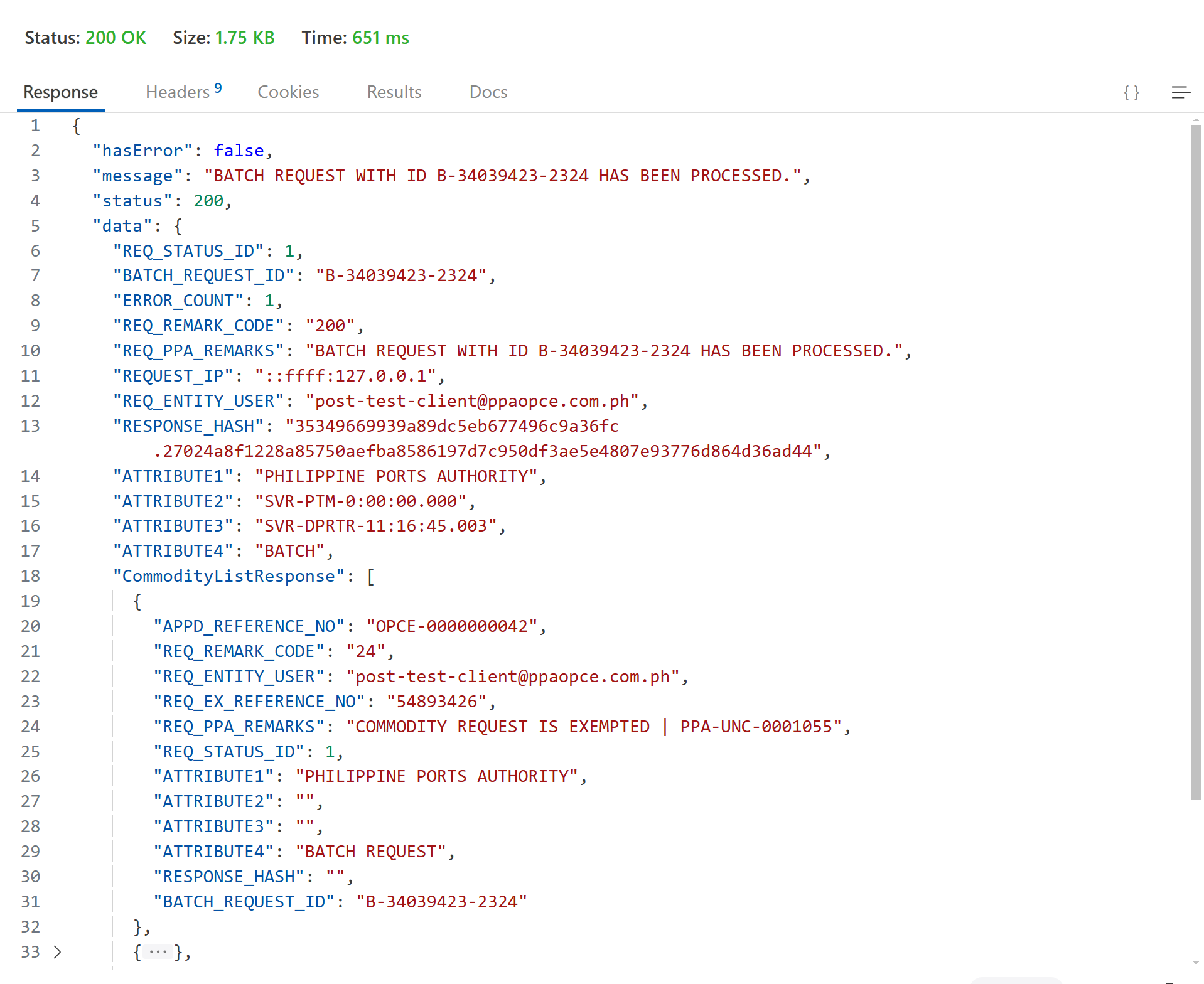The width and height of the screenshot is (1204, 984).
Task: Select the Results tab
Action: tap(394, 92)
